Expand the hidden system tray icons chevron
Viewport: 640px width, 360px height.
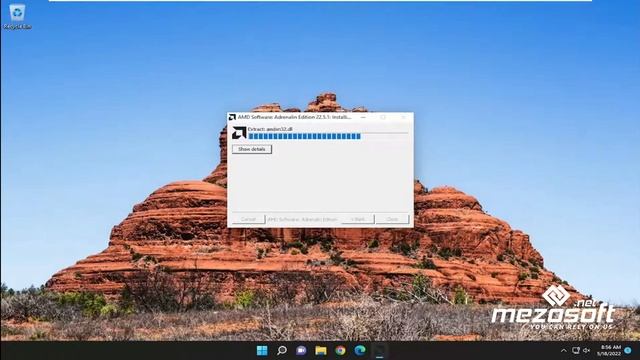coord(564,351)
